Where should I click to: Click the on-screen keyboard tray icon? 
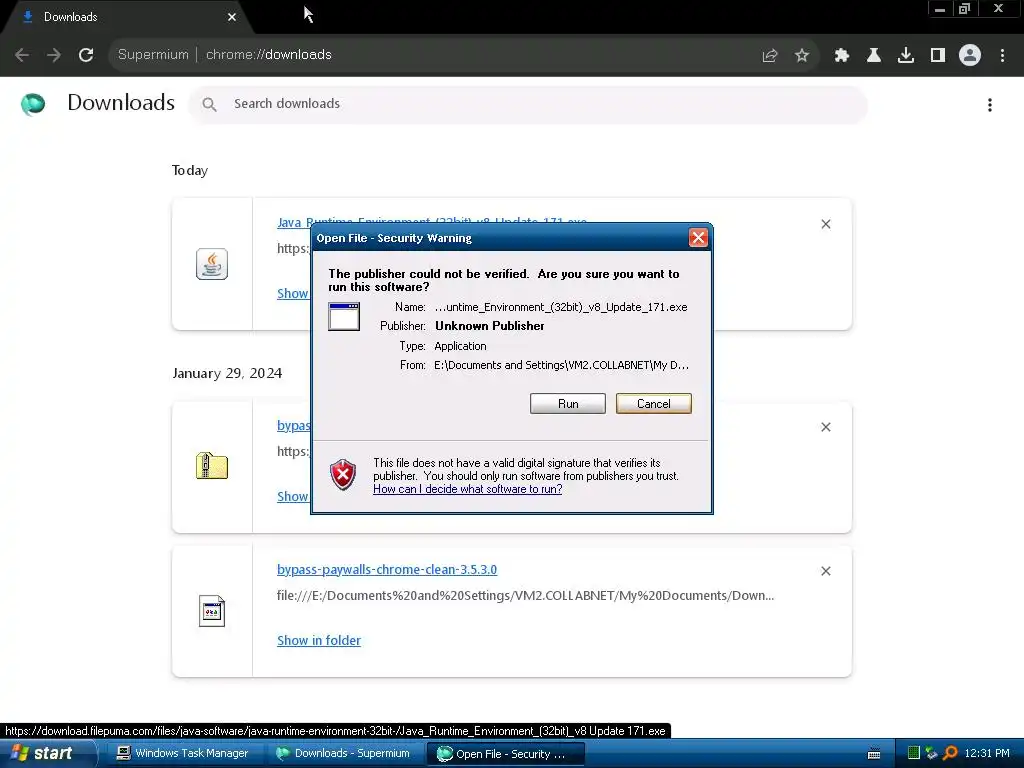click(x=874, y=754)
